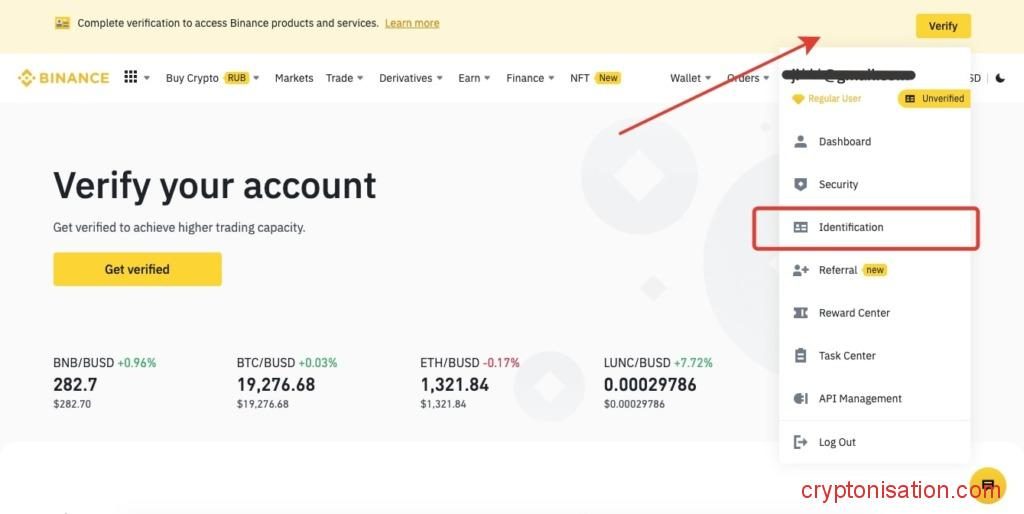Click the Task Center clipboard icon

tap(800, 355)
